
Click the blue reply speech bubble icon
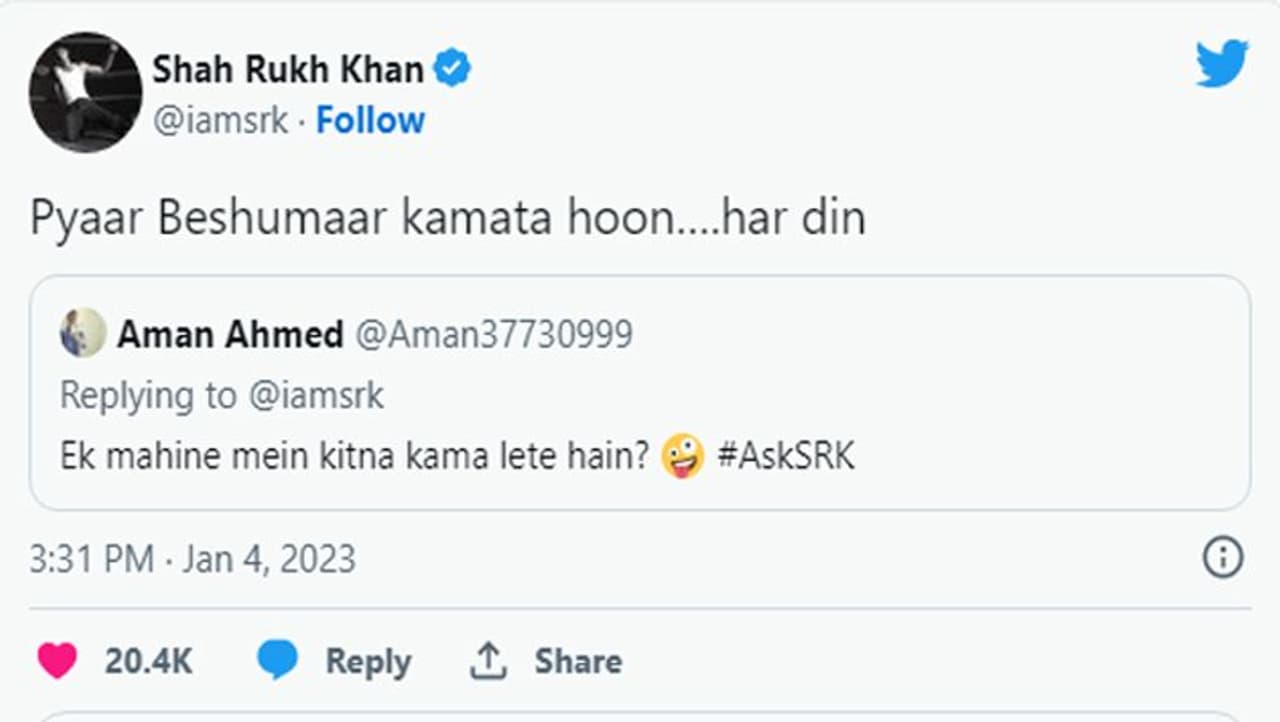pyautogui.click(x=277, y=661)
